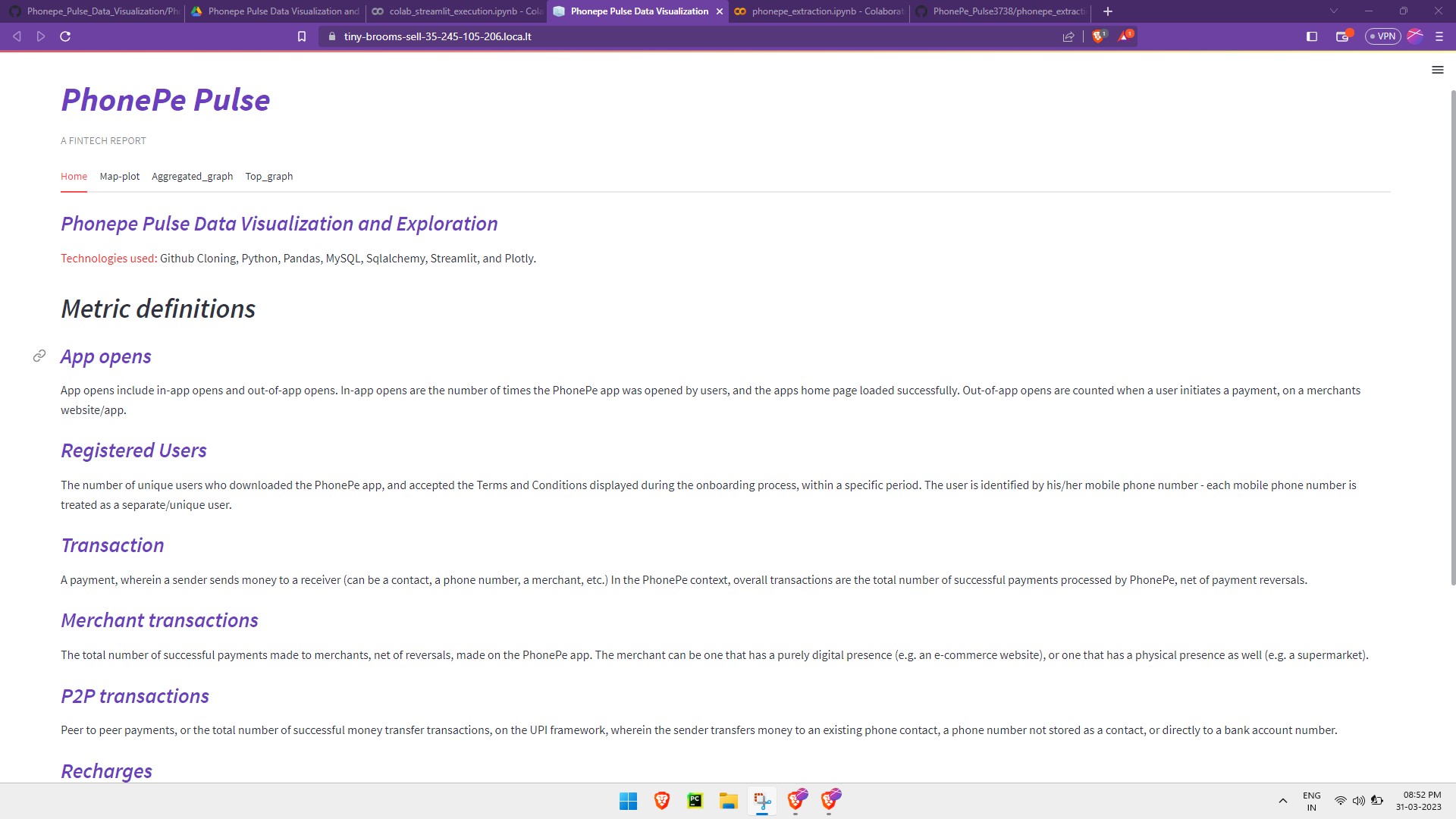
Task: Click the share page icon
Action: point(1068,36)
